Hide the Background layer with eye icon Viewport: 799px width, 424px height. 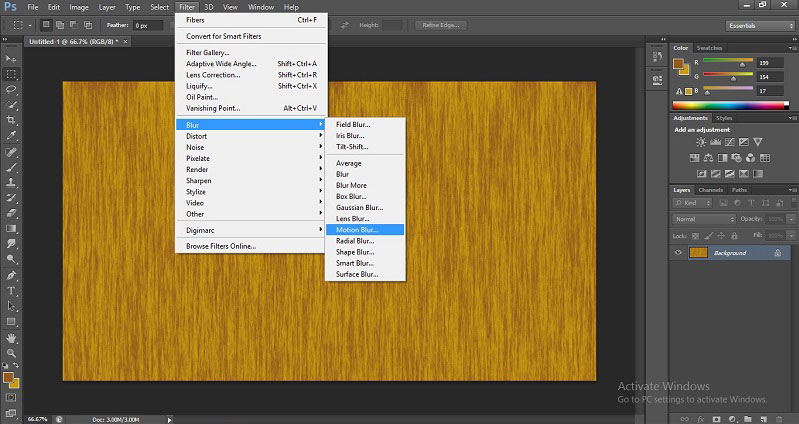coord(678,253)
